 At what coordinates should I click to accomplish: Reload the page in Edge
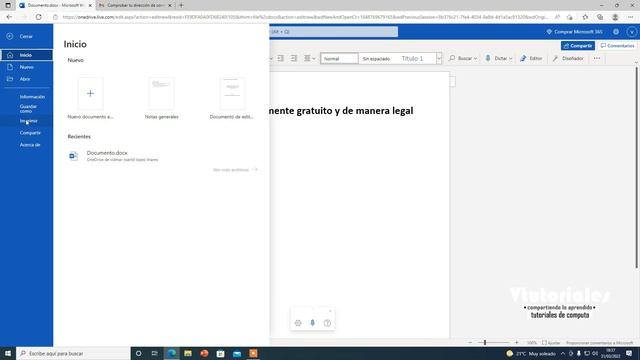coord(38,17)
